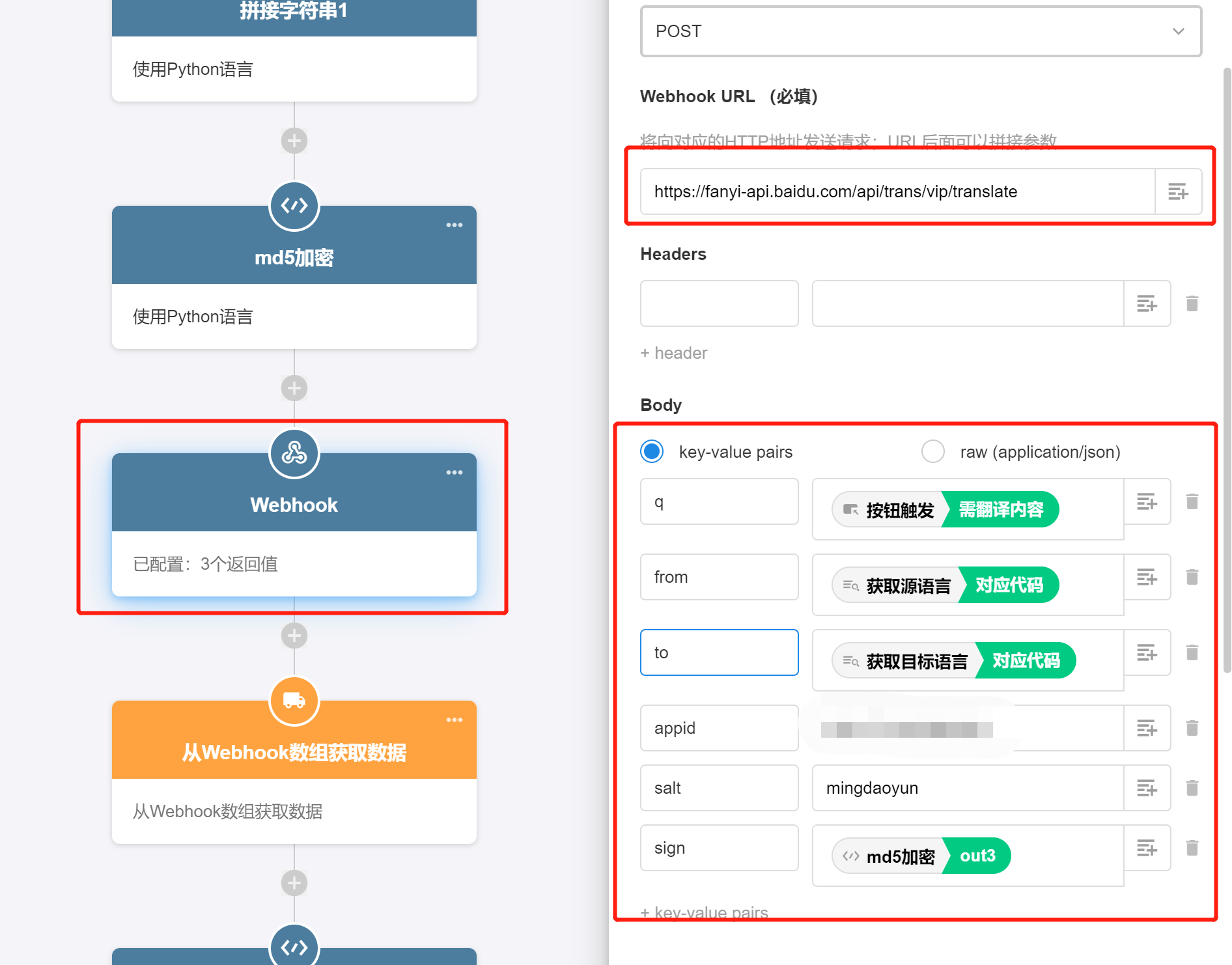Delete the 'salt' key-value pair

pyautogui.click(x=1192, y=788)
